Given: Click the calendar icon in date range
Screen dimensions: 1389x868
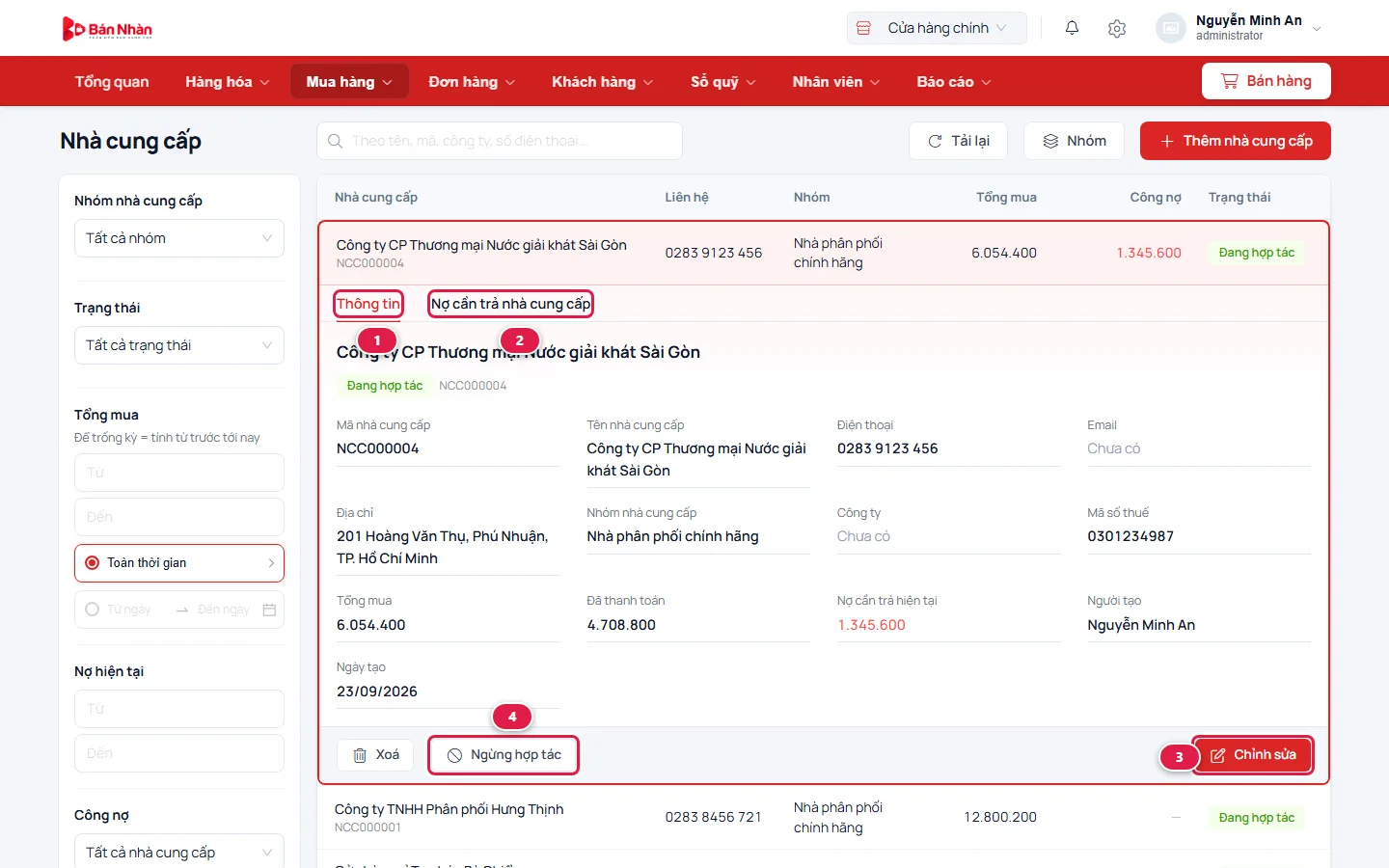Looking at the screenshot, I should point(269,610).
